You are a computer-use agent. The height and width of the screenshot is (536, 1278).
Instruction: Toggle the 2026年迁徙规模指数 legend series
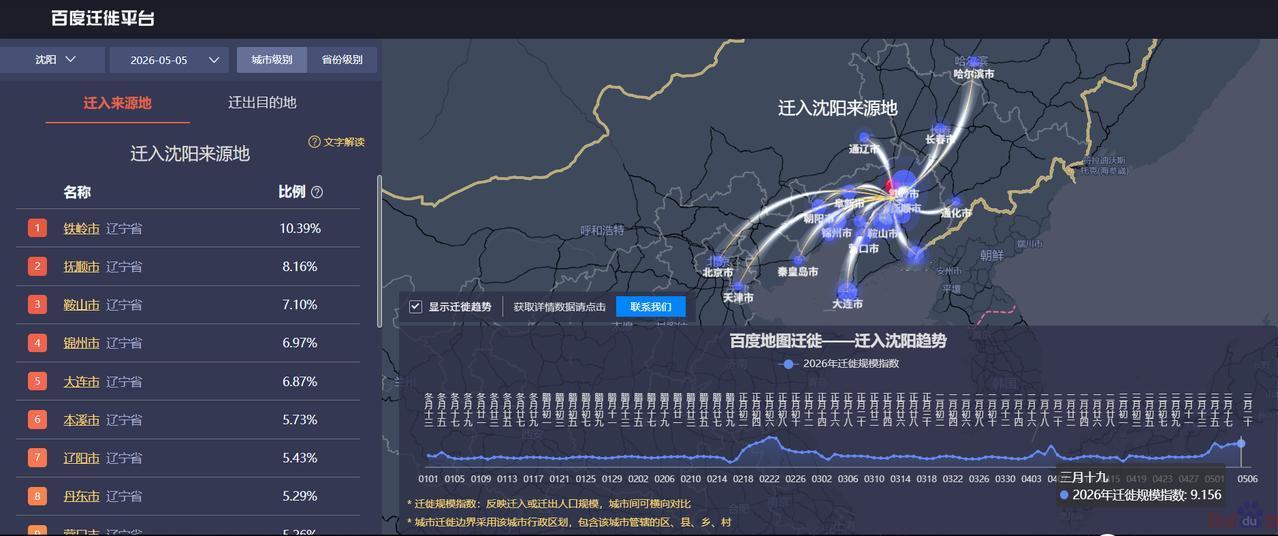(839, 363)
